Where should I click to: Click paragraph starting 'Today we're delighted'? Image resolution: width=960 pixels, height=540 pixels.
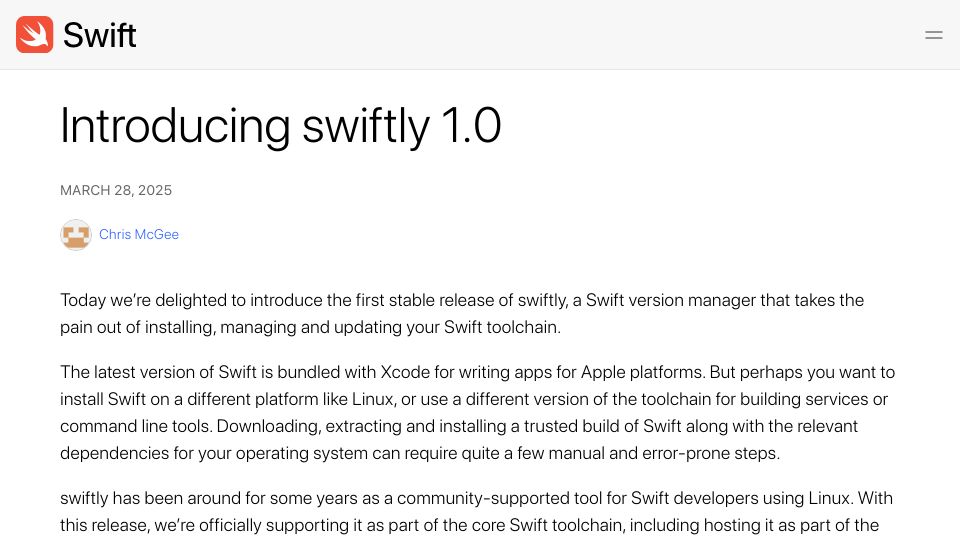click(x=462, y=313)
